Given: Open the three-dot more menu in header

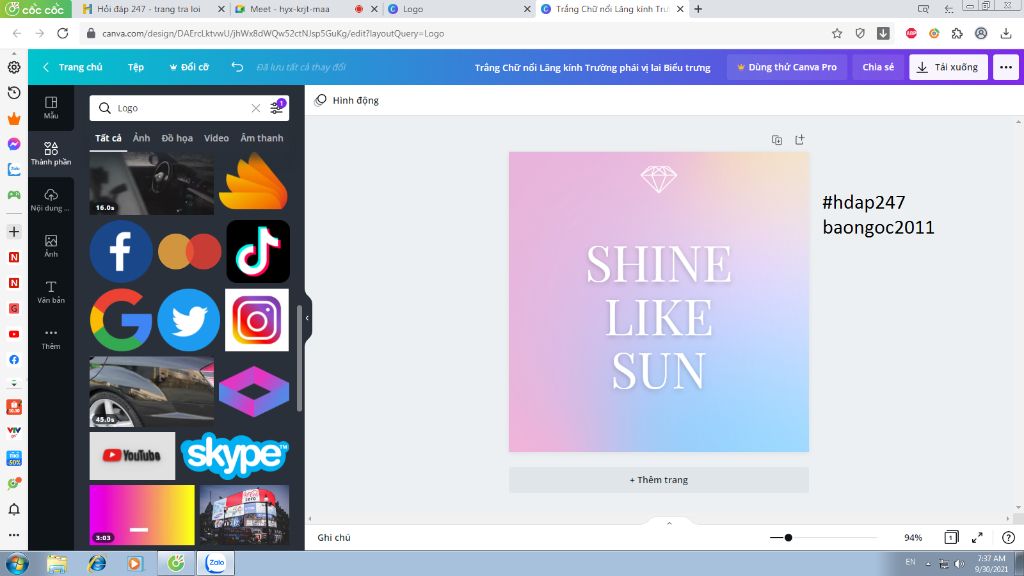Looking at the screenshot, I should (x=1006, y=67).
